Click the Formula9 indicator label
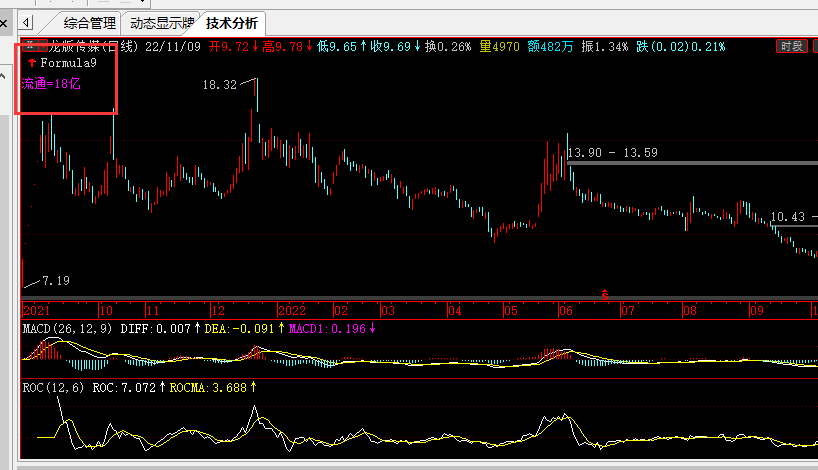The height and width of the screenshot is (470, 818). pos(68,63)
